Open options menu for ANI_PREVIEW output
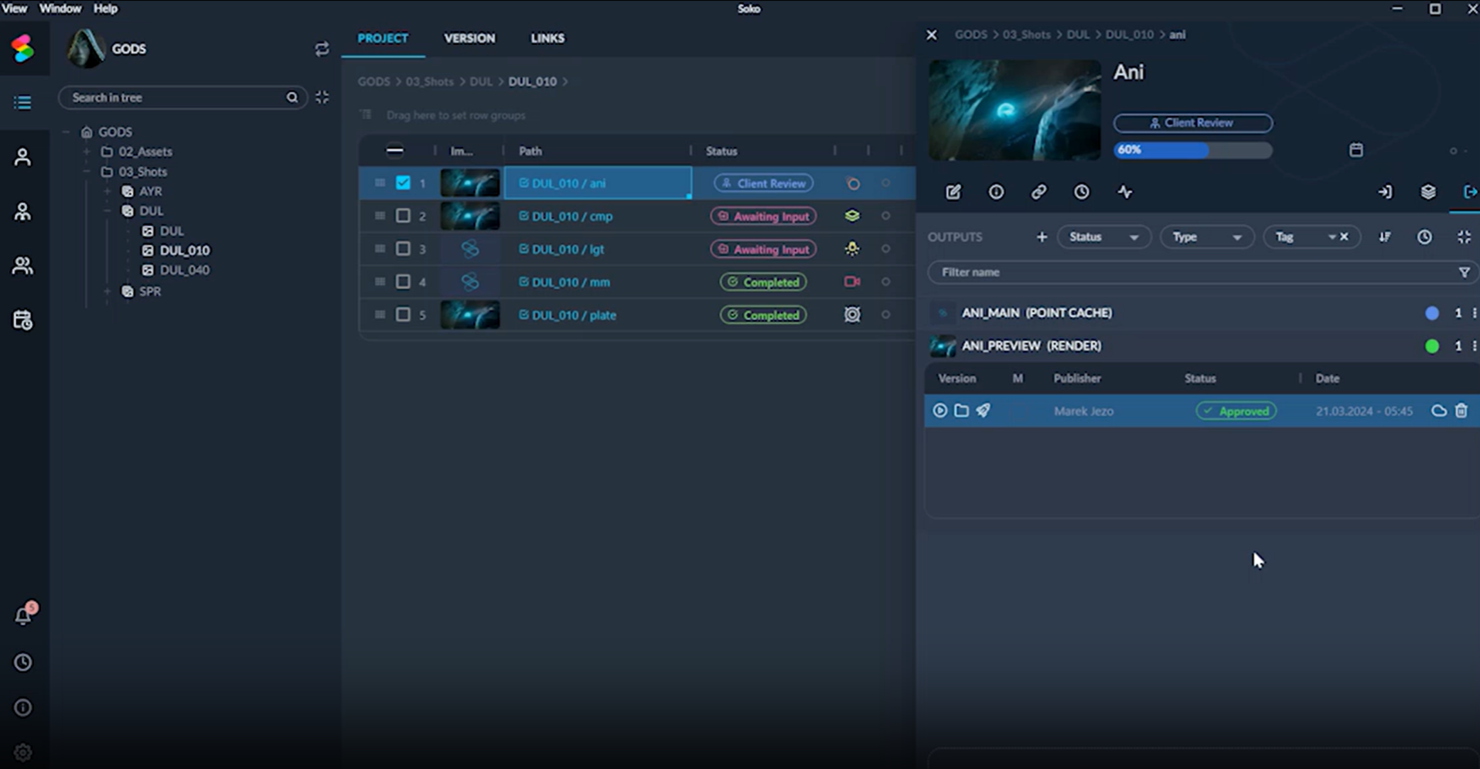Screen dimensions: 1480x769 pyautogui.click(x=1474, y=346)
